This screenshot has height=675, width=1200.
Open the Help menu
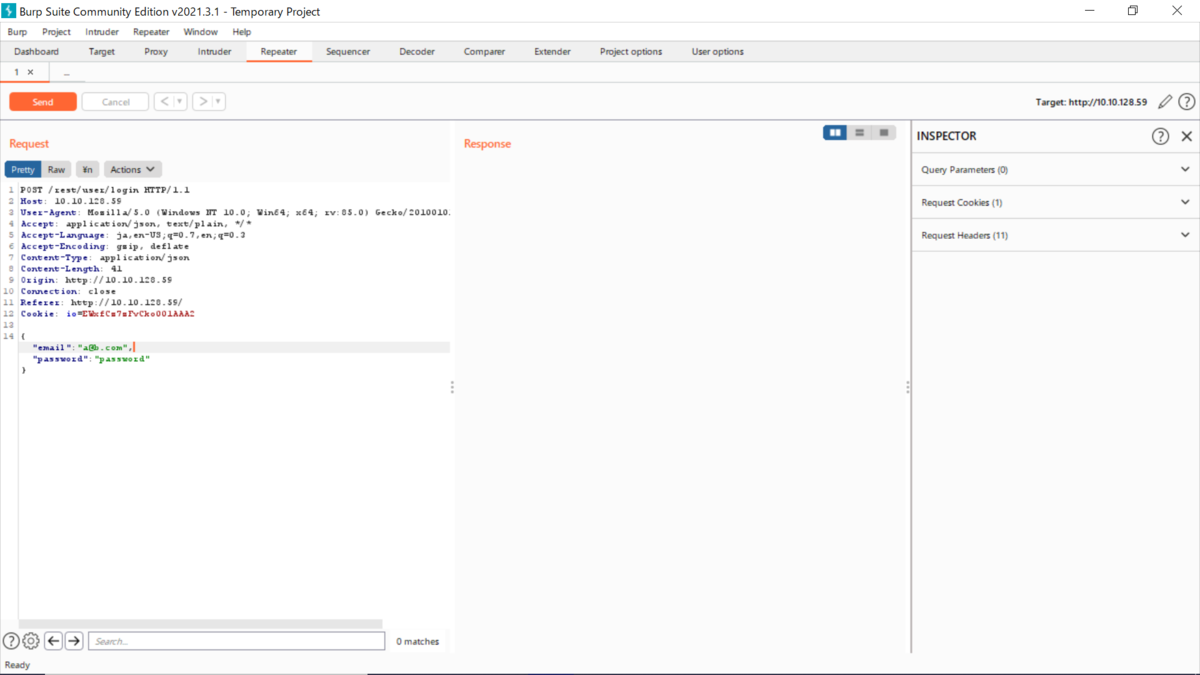point(242,32)
